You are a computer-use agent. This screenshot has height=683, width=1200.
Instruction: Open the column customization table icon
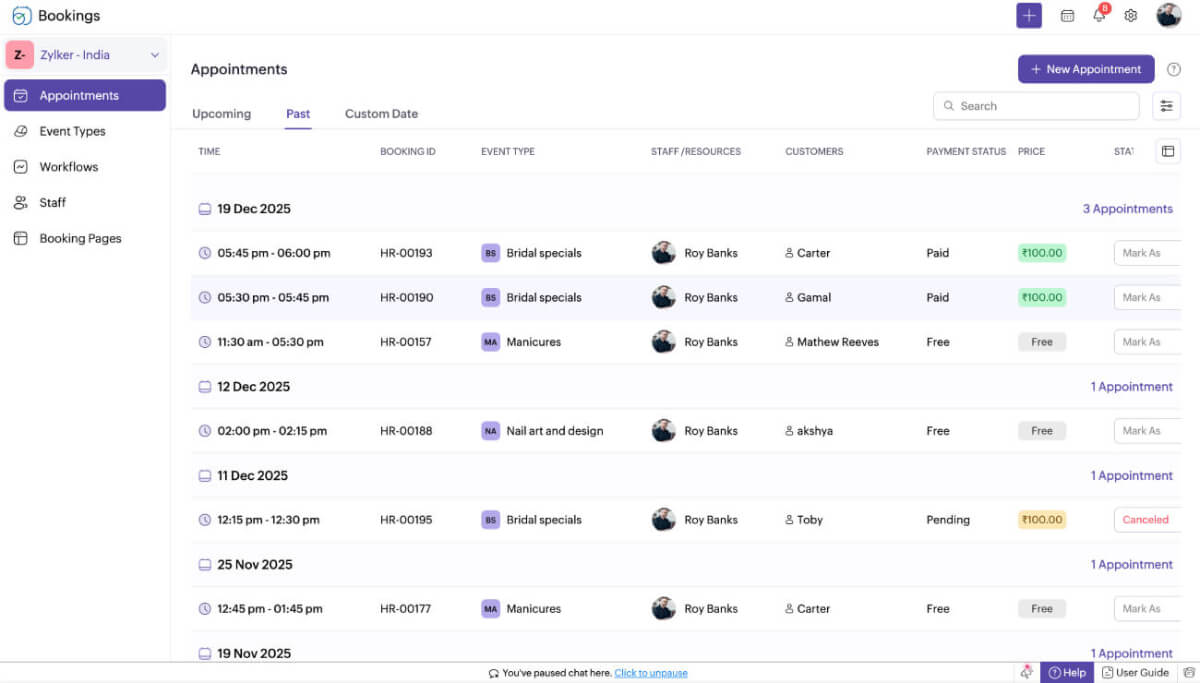[1168, 151]
